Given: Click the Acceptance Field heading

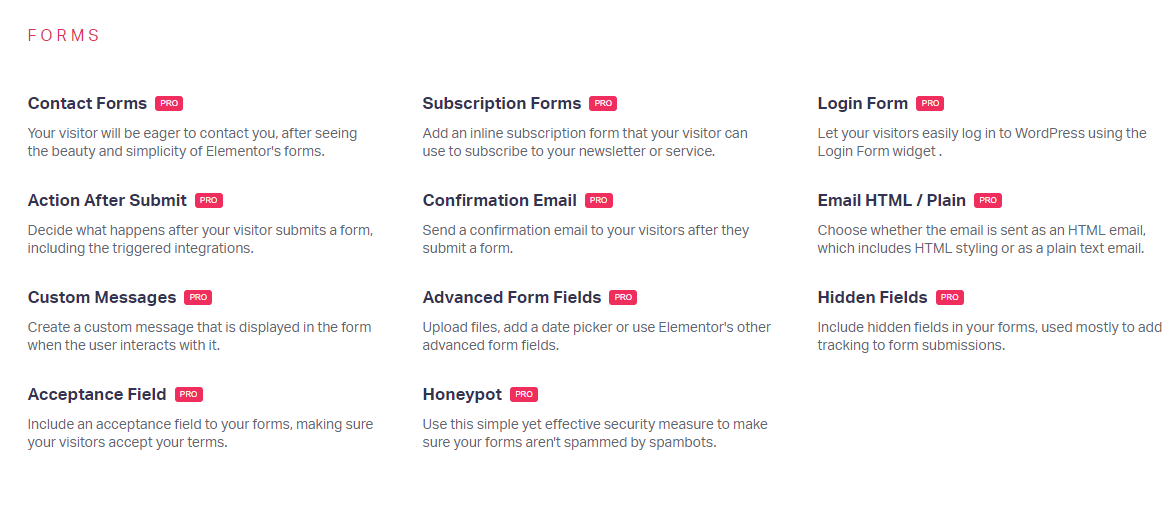Looking at the screenshot, I should click(x=98, y=394).
